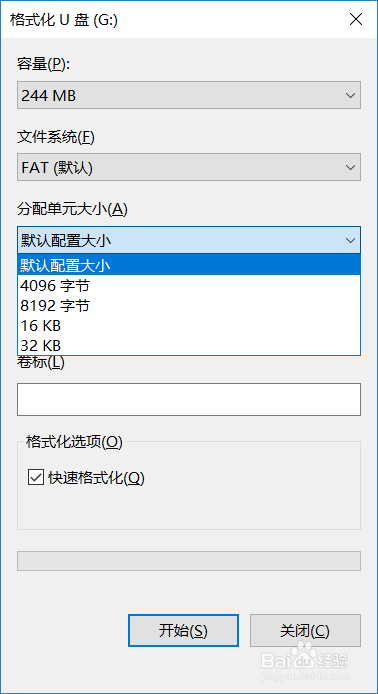Click the 开始(S) button
Screen dimensions: 378x694
[183, 631]
